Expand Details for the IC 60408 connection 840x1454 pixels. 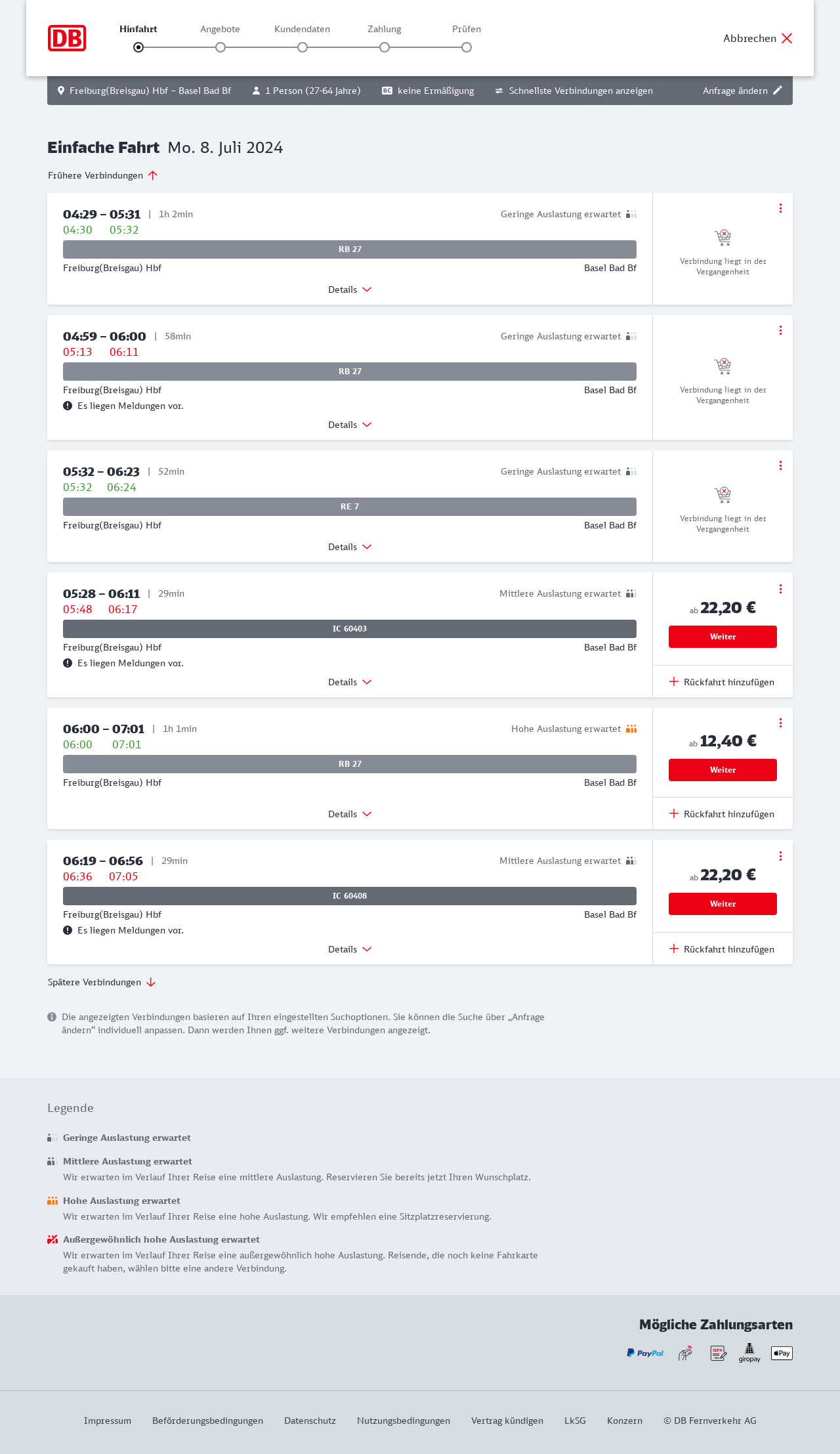350,949
